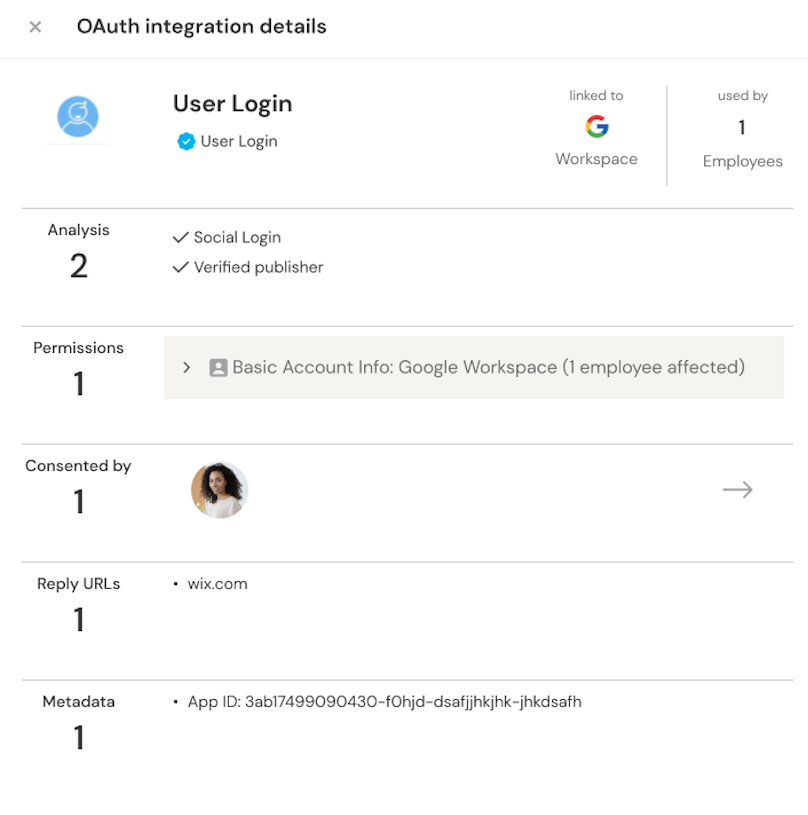This screenshot has width=808, height=815.
Task: Click the used by Employees count
Action: pos(742,128)
